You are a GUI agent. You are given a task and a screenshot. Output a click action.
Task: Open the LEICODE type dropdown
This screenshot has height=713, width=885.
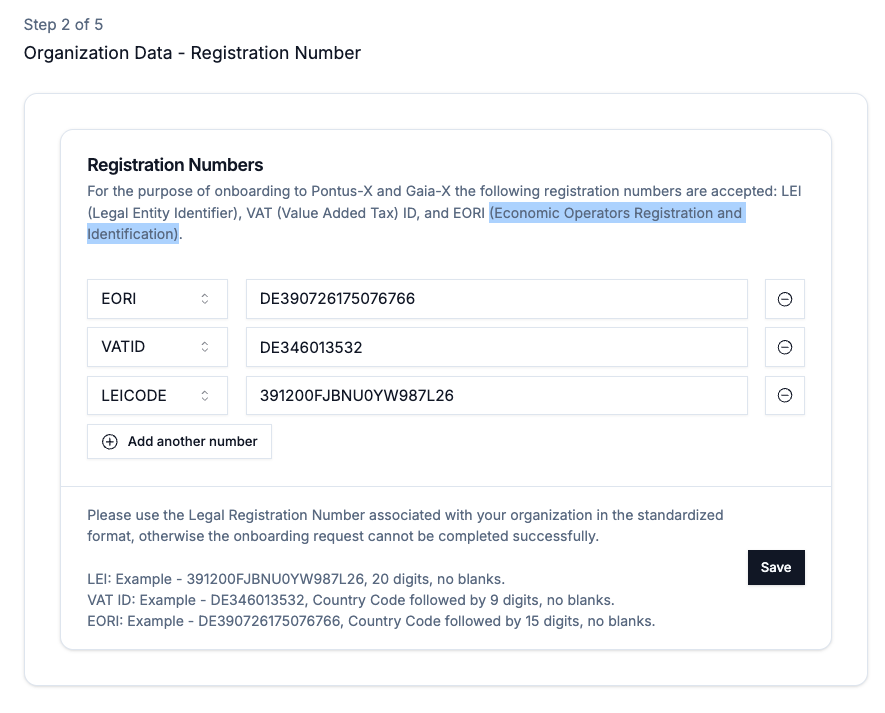[x=157, y=395]
